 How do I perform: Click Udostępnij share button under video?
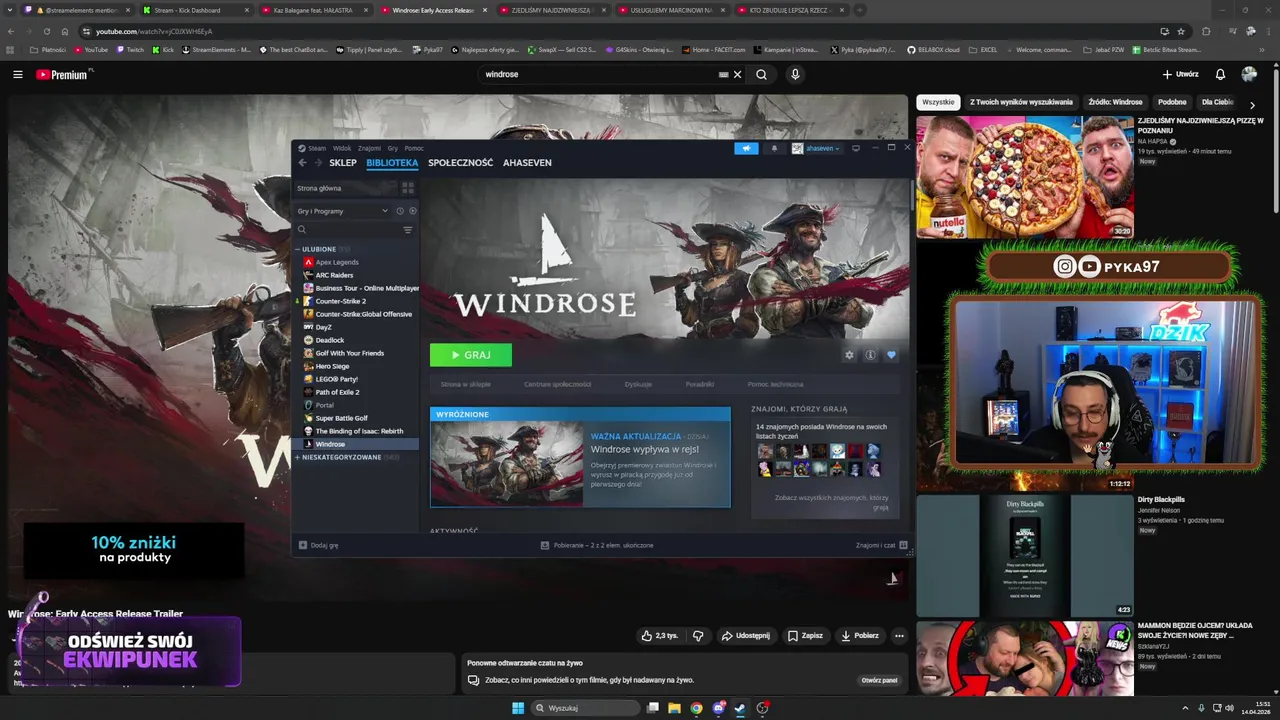point(746,635)
